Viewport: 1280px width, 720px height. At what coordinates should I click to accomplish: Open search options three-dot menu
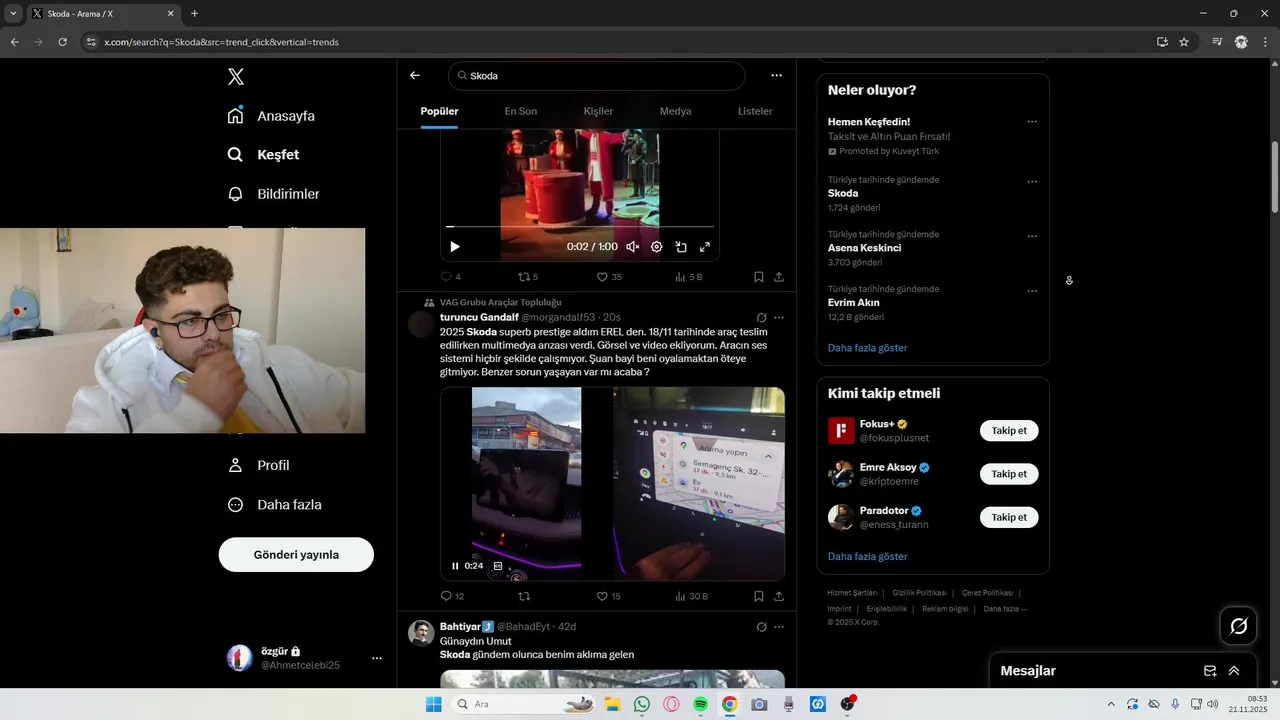[x=776, y=75]
